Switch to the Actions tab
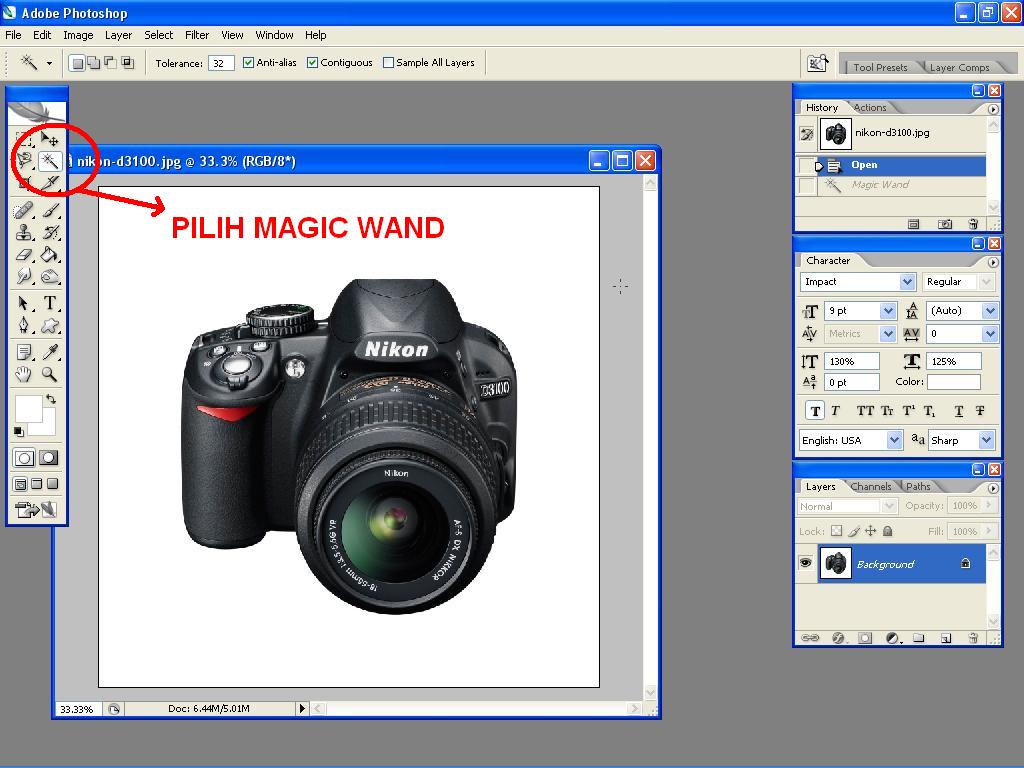The width and height of the screenshot is (1024, 768). tap(870, 108)
